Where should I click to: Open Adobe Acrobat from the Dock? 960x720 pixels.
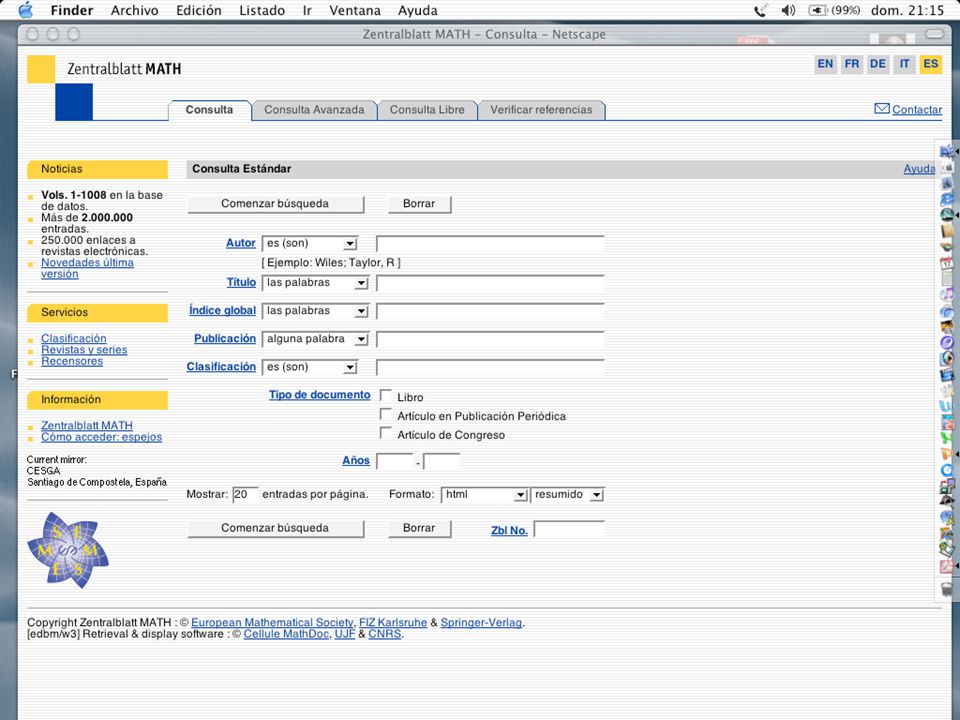click(947, 566)
